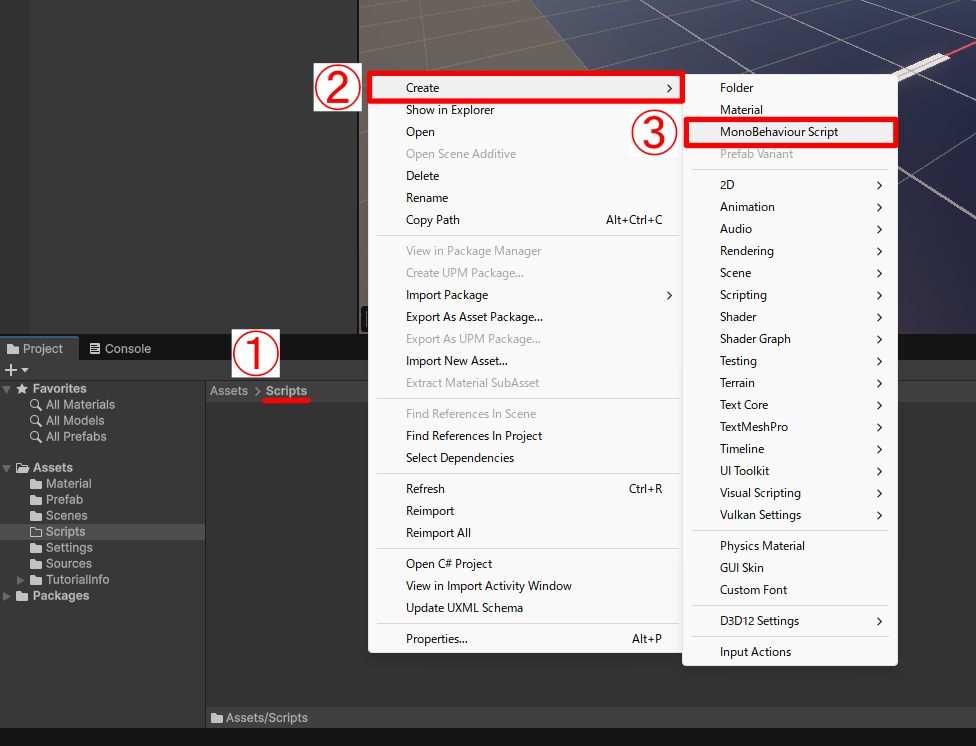
Task: Click Input Actions at the submenu bottom
Action: (x=755, y=652)
